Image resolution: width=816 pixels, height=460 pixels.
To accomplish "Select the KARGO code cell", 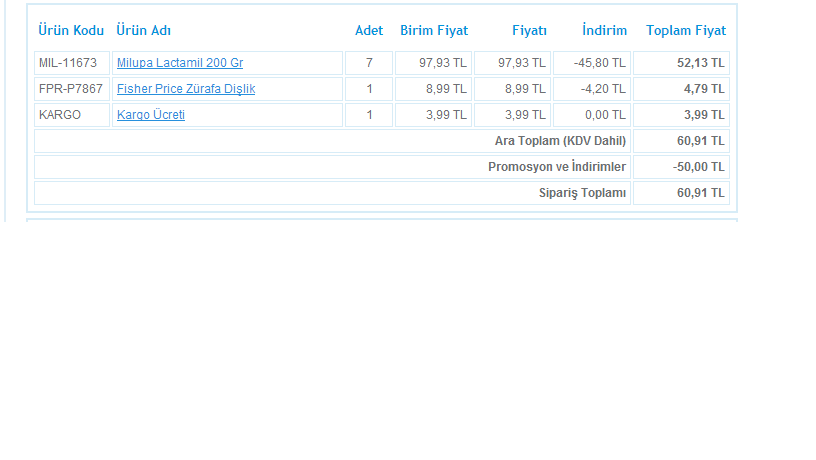I will pyautogui.click(x=60, y=115).
